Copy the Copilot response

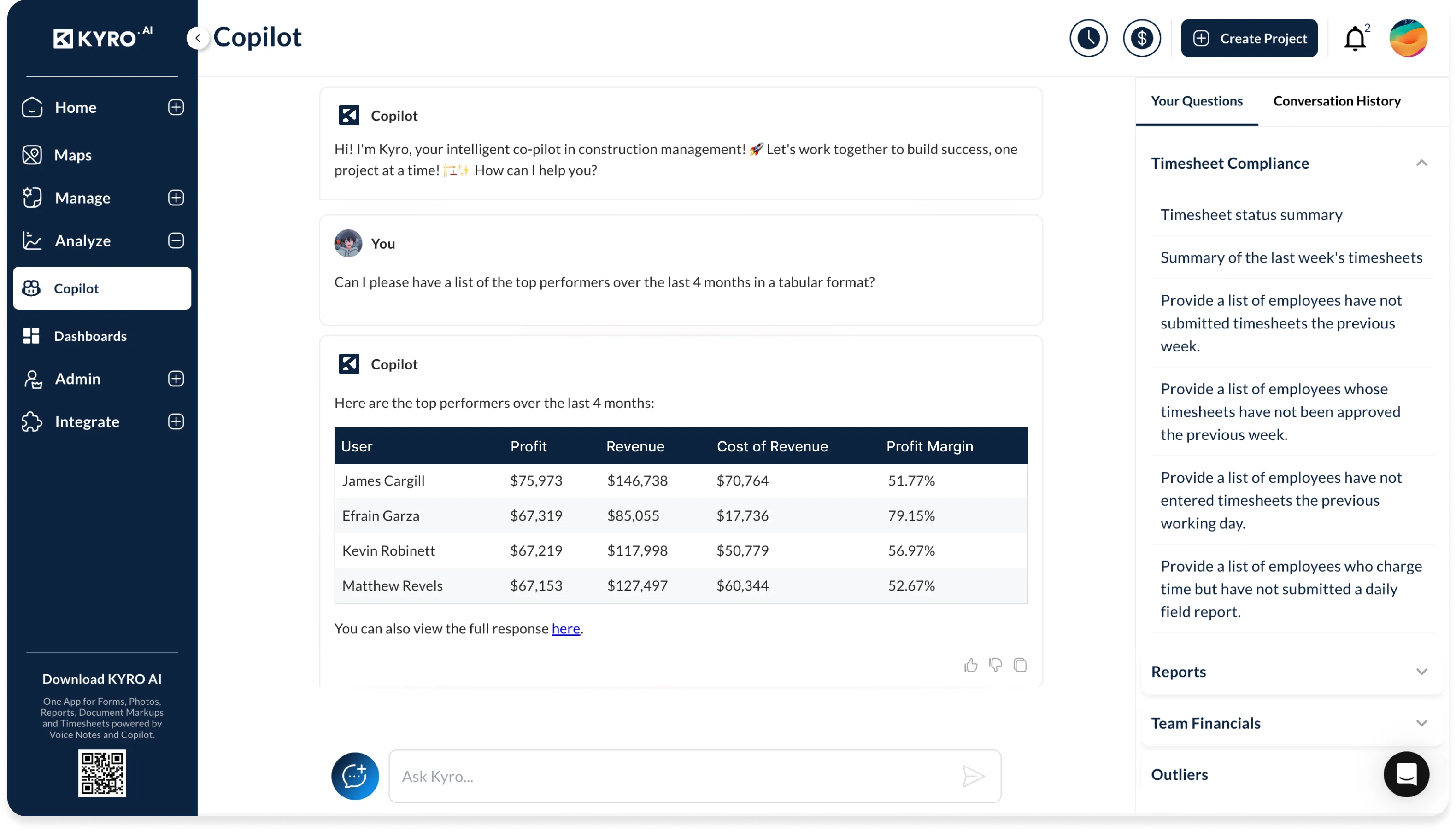point(1020,666)
